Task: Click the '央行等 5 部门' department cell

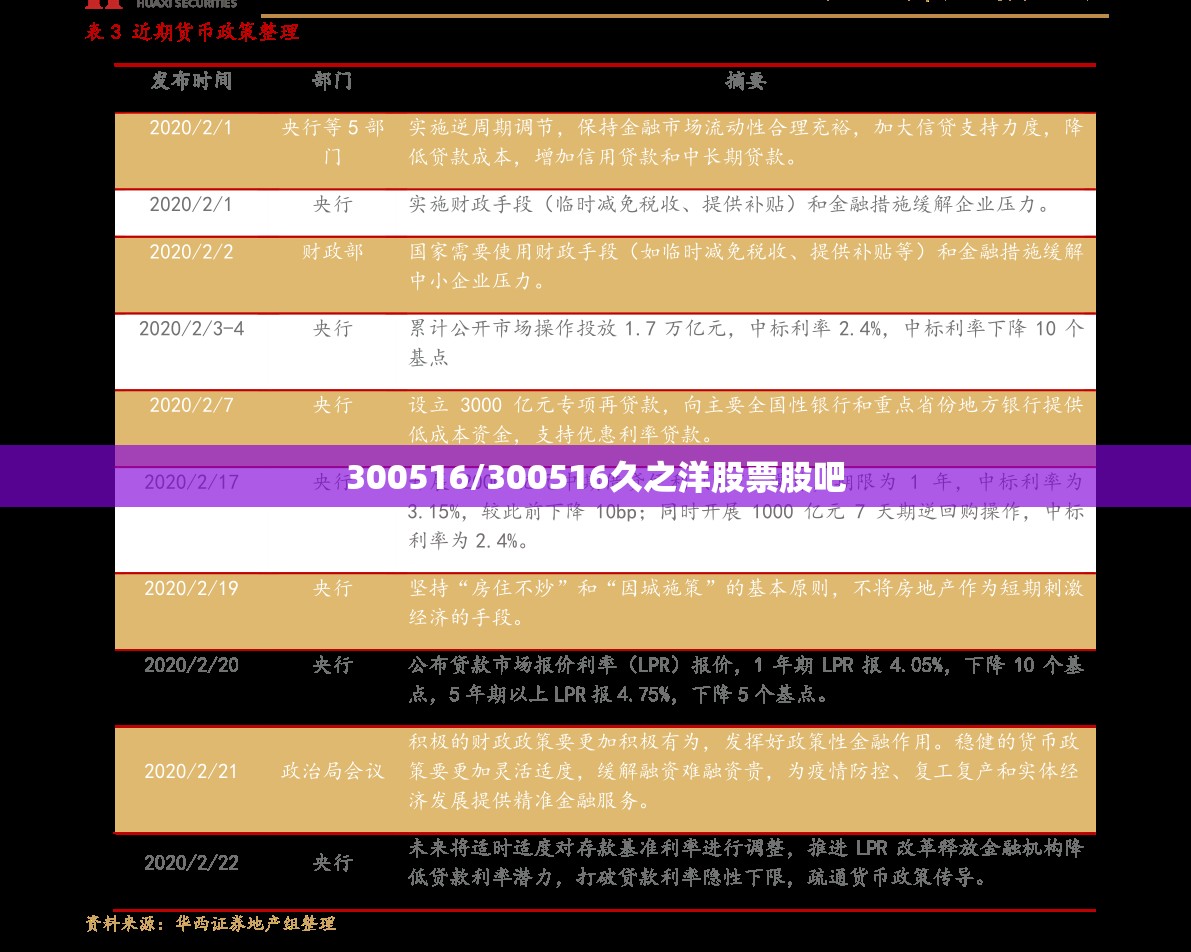Action: pyautogui.click(x=332, y=142)
